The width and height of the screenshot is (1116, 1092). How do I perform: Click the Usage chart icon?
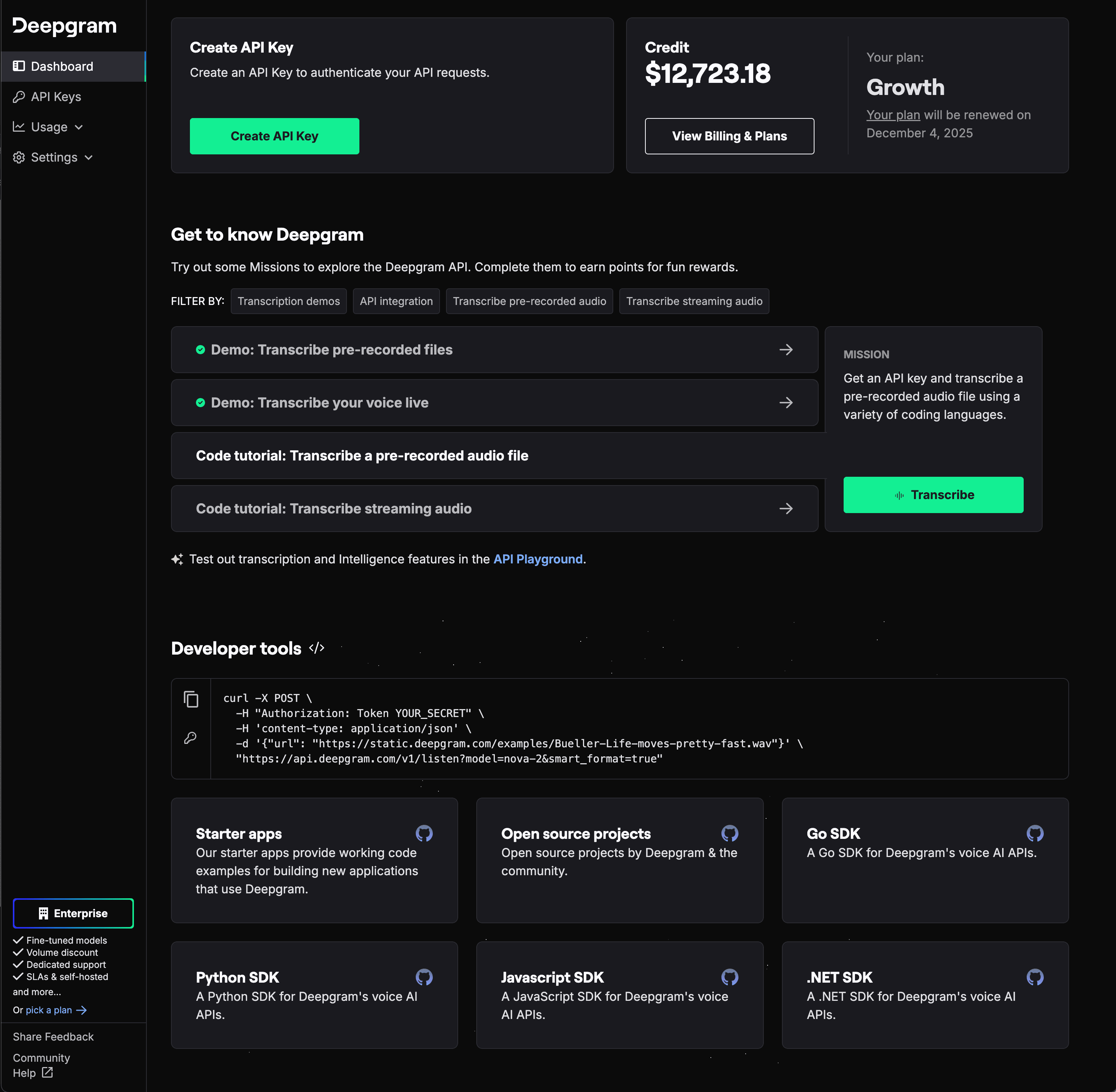click(x=19, y=127)
